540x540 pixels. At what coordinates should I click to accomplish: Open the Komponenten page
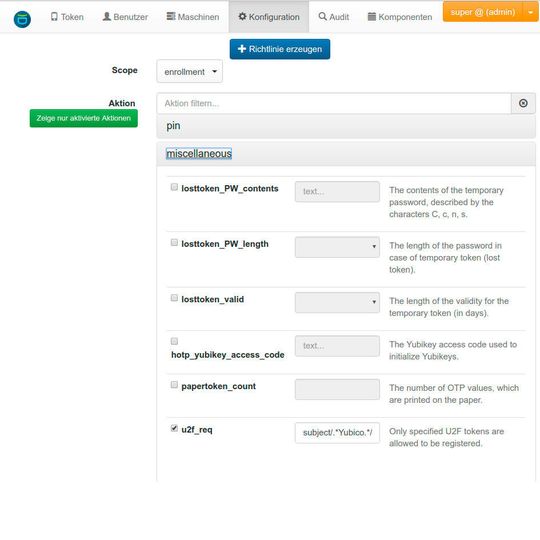pos(399,17)
